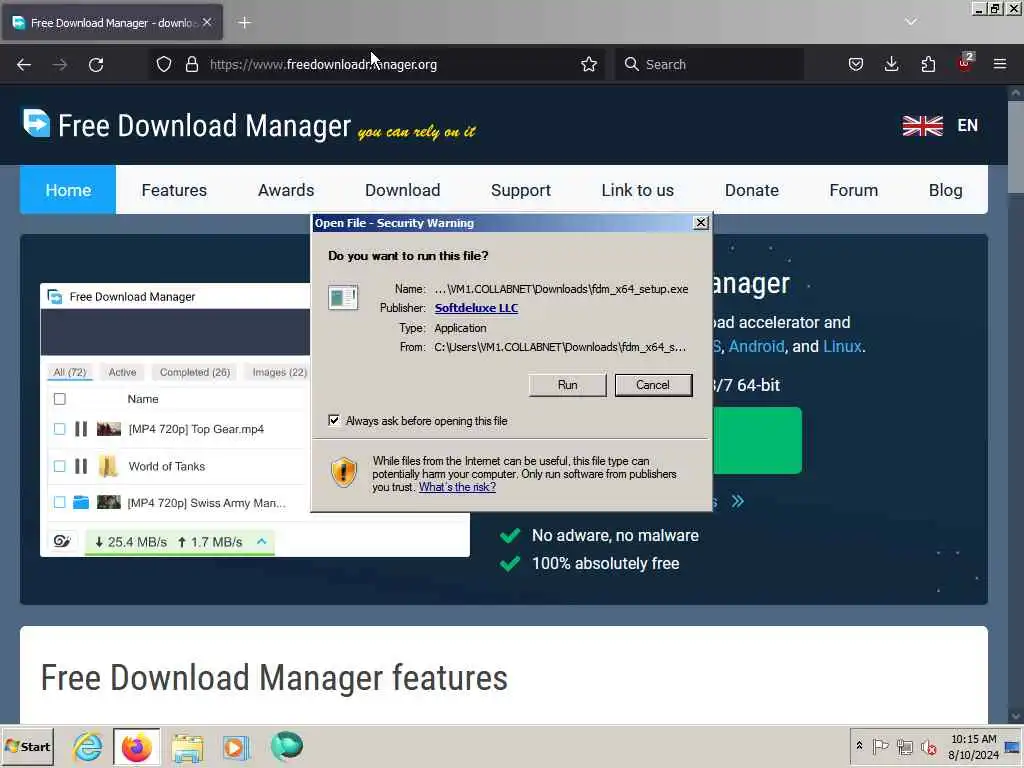Open the What's the risk? link

(x=457, y=487)
